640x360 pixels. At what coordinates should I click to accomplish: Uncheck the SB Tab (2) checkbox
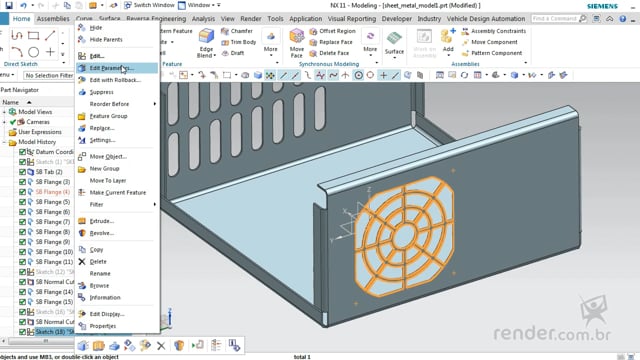pyautogui.click(x=22, y=172)
